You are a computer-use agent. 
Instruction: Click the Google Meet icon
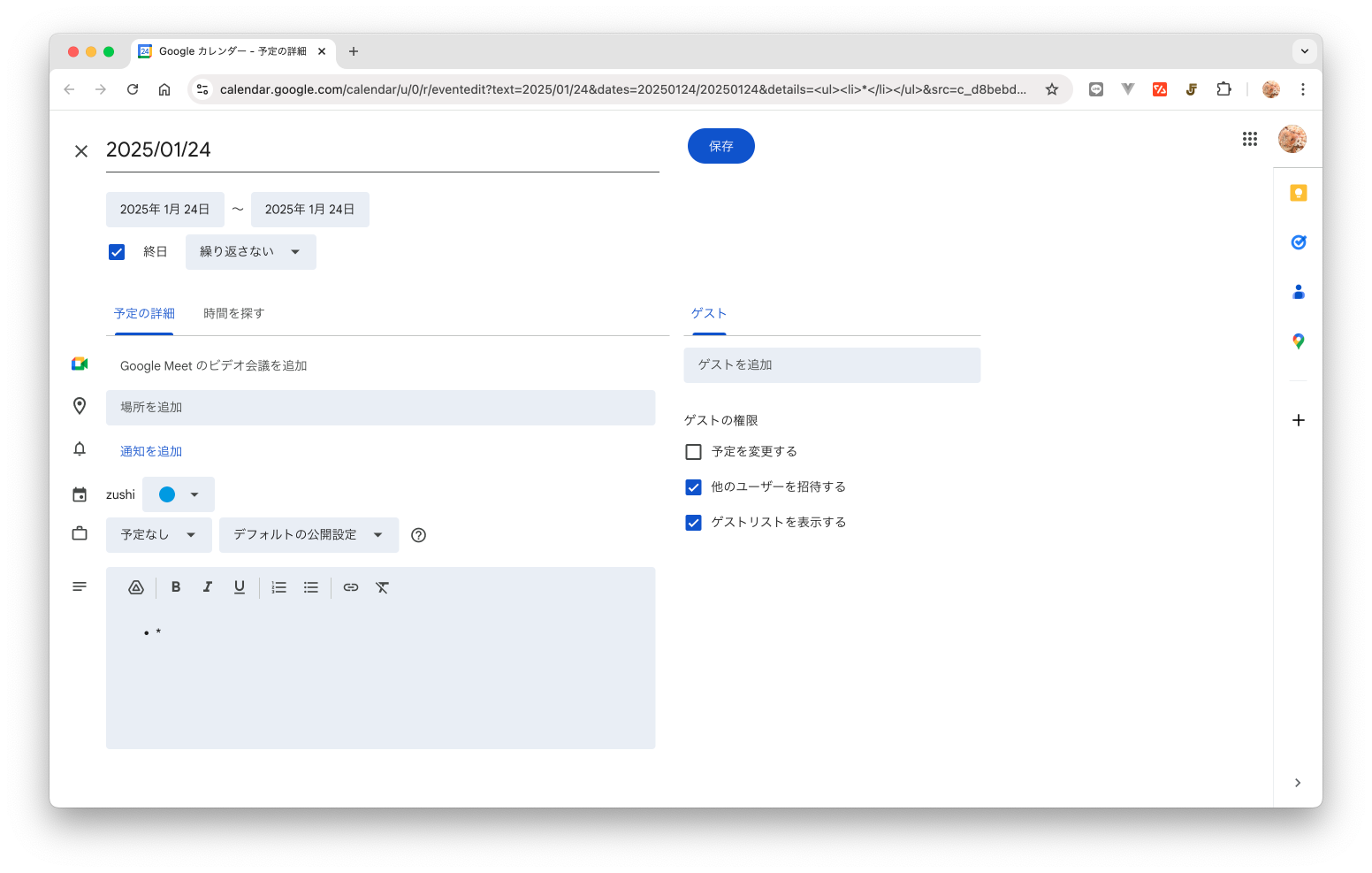click(80, 364)
